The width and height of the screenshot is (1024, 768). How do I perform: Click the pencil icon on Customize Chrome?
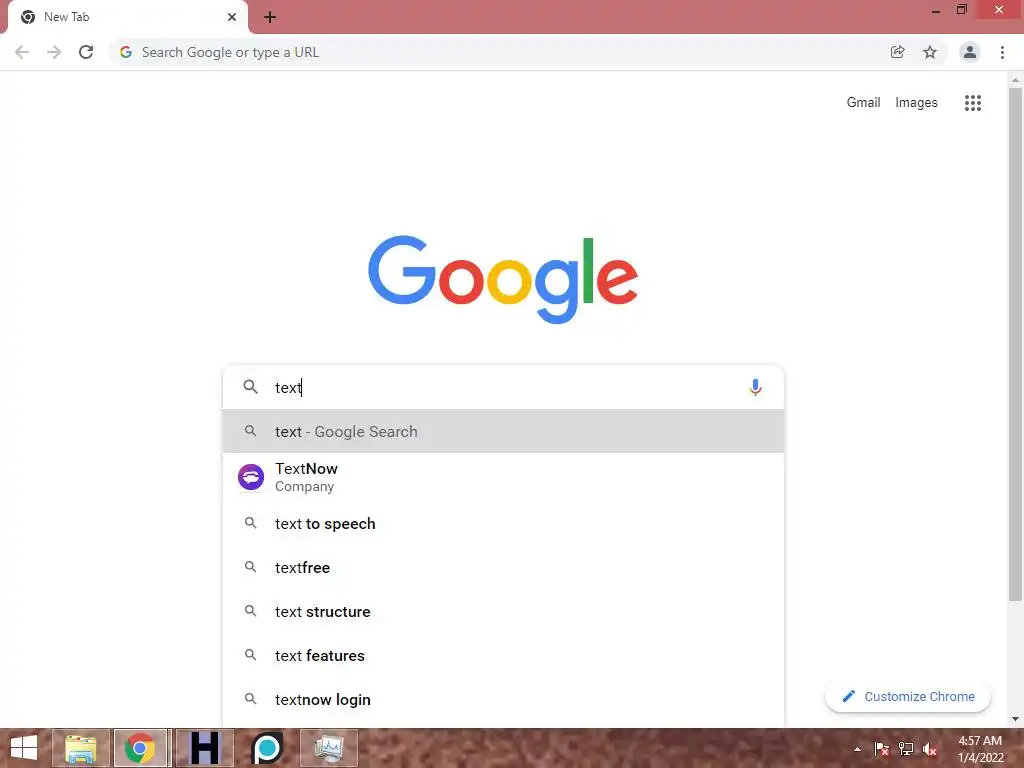point(848,696)
